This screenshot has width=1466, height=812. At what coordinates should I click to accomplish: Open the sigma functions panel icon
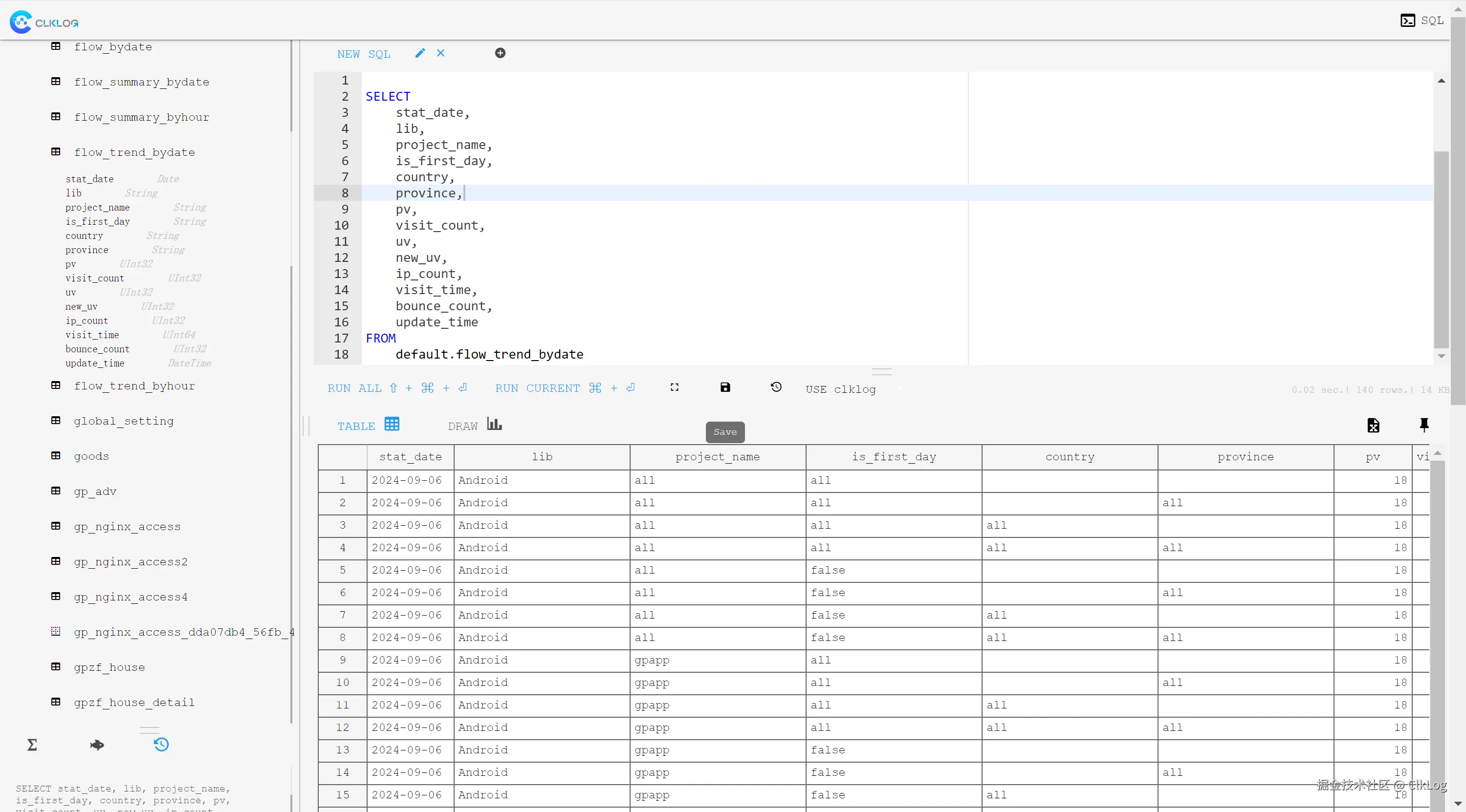[x=32, y=745]
